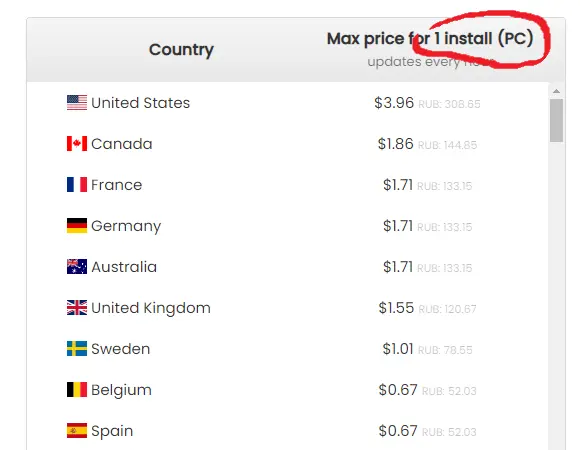Click the Germany flag icon
580x450 pixels.
pyautogui.click(x=77, y=226)
